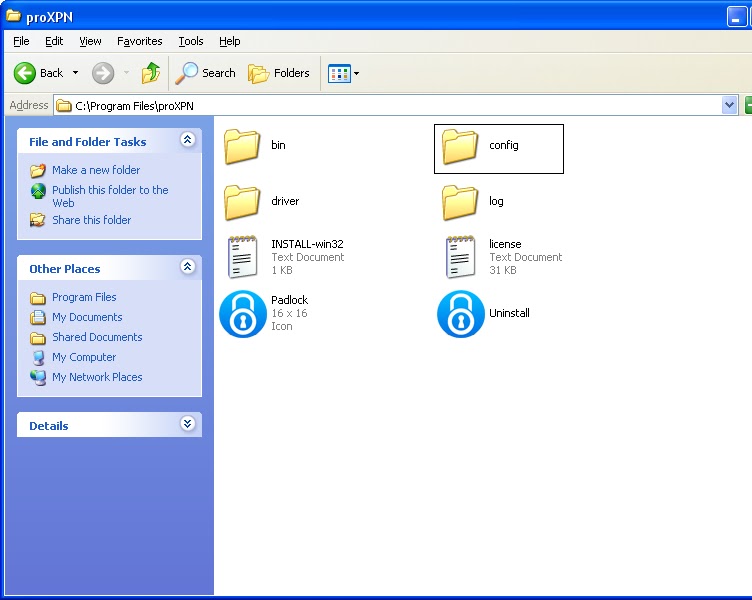Click the My Computer sidebar icon

click(38, 358)
